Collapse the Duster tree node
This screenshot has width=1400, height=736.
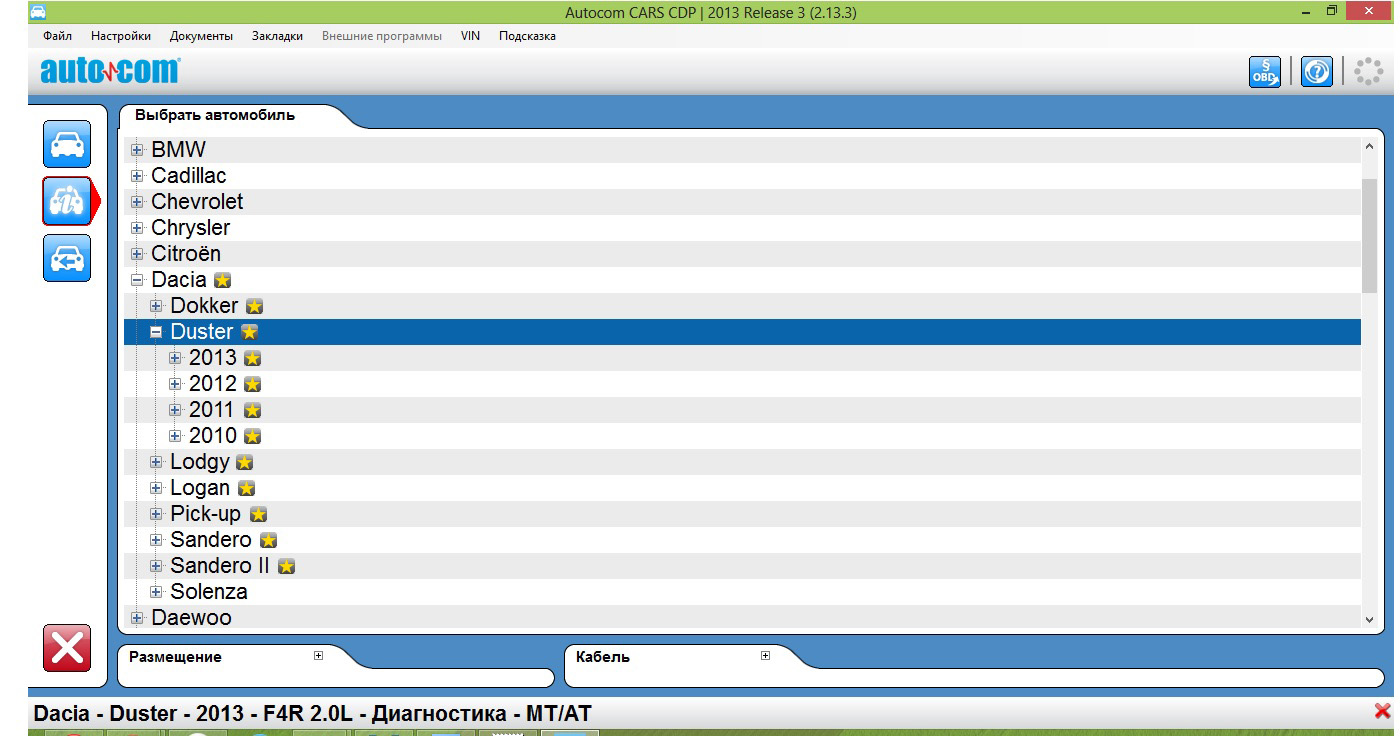point(156,332)
